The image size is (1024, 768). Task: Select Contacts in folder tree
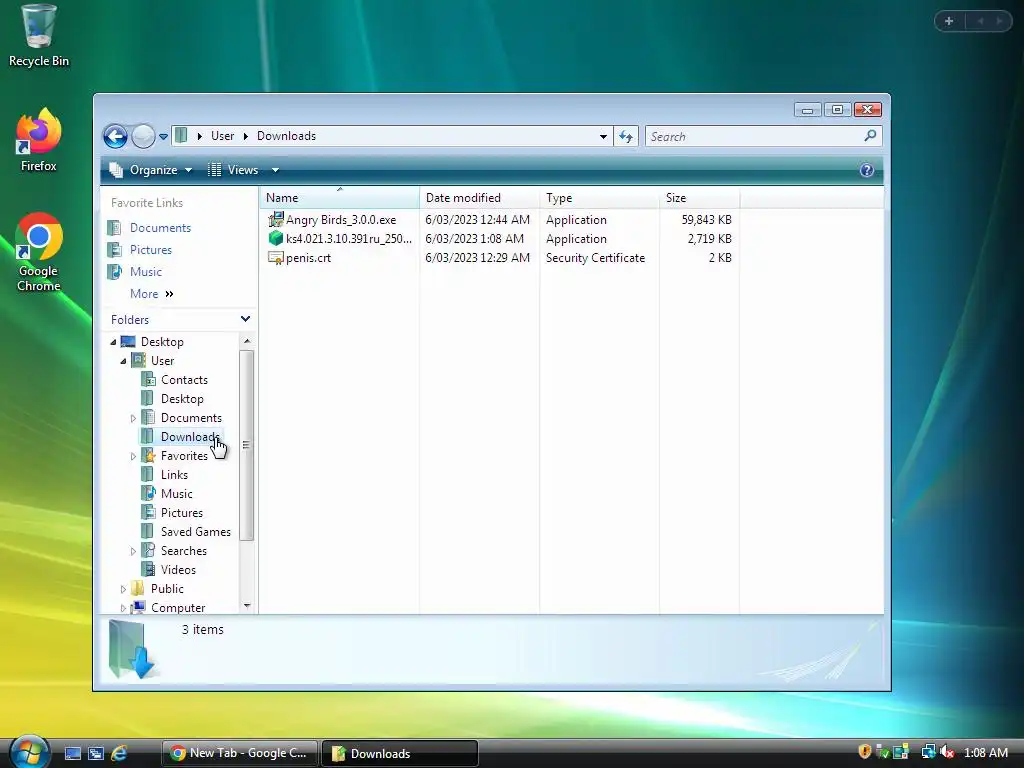coord(184,380)
